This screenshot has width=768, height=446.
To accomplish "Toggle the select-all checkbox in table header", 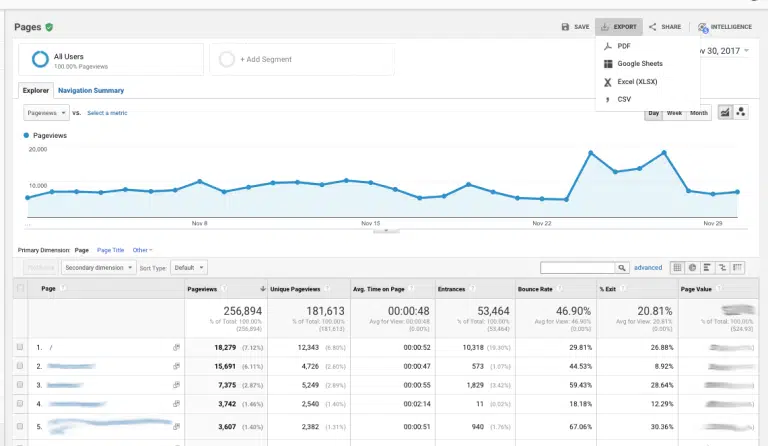I will tap(20, 288).
